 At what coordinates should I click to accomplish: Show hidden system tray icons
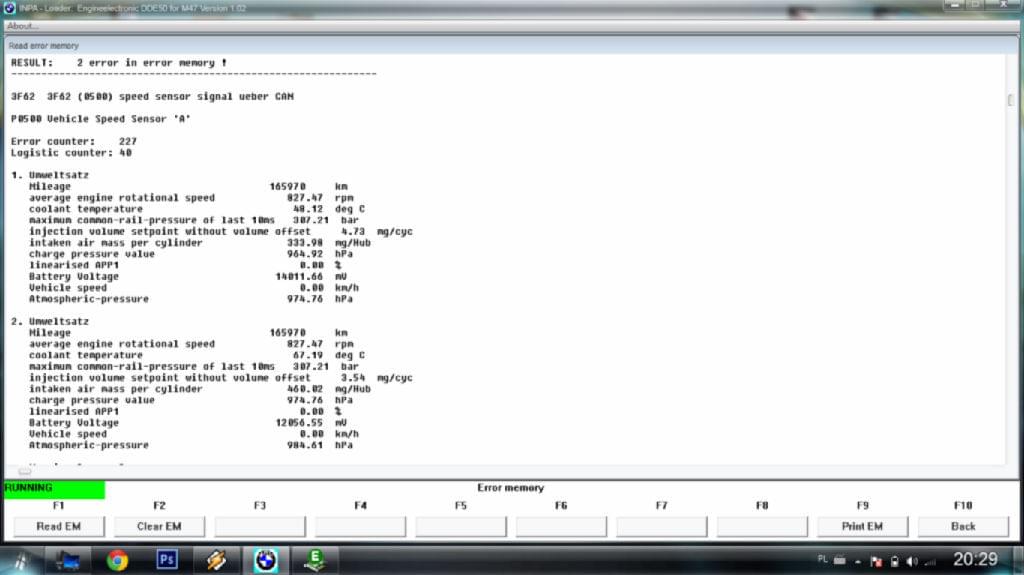[857, 562]
